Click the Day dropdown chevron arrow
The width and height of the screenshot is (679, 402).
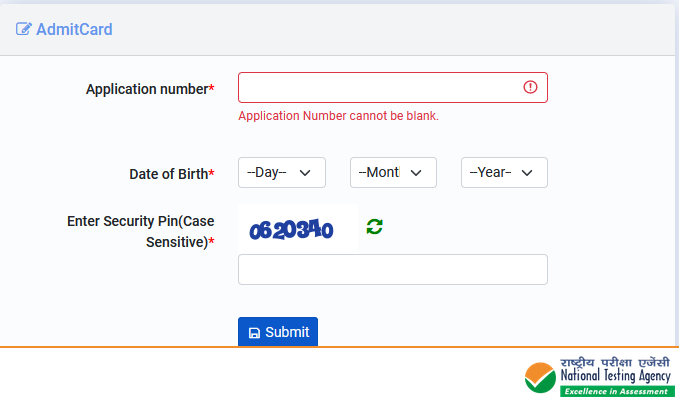pos(305,173)
